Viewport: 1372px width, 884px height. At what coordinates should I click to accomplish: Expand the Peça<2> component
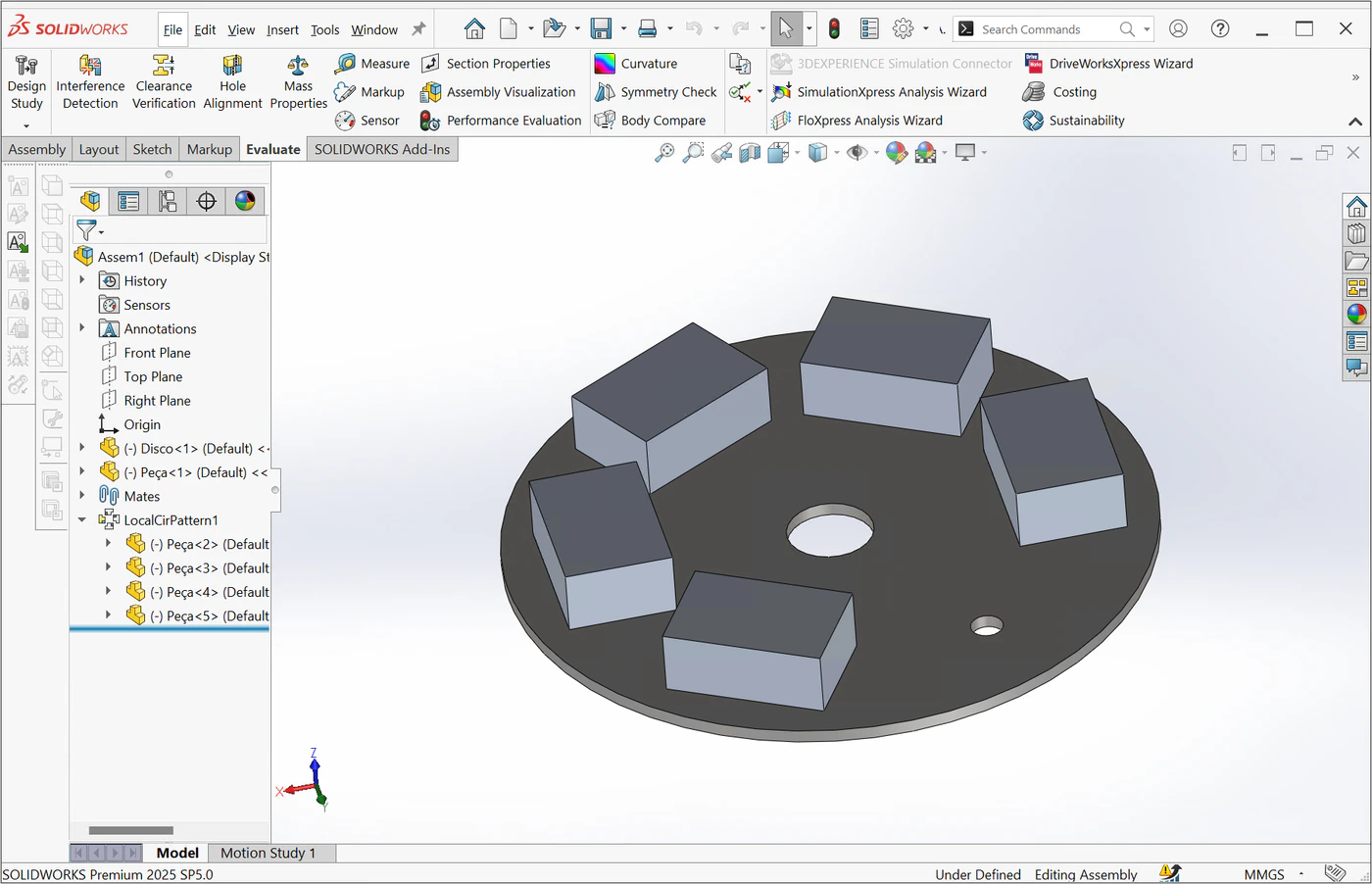click(108, 544)
